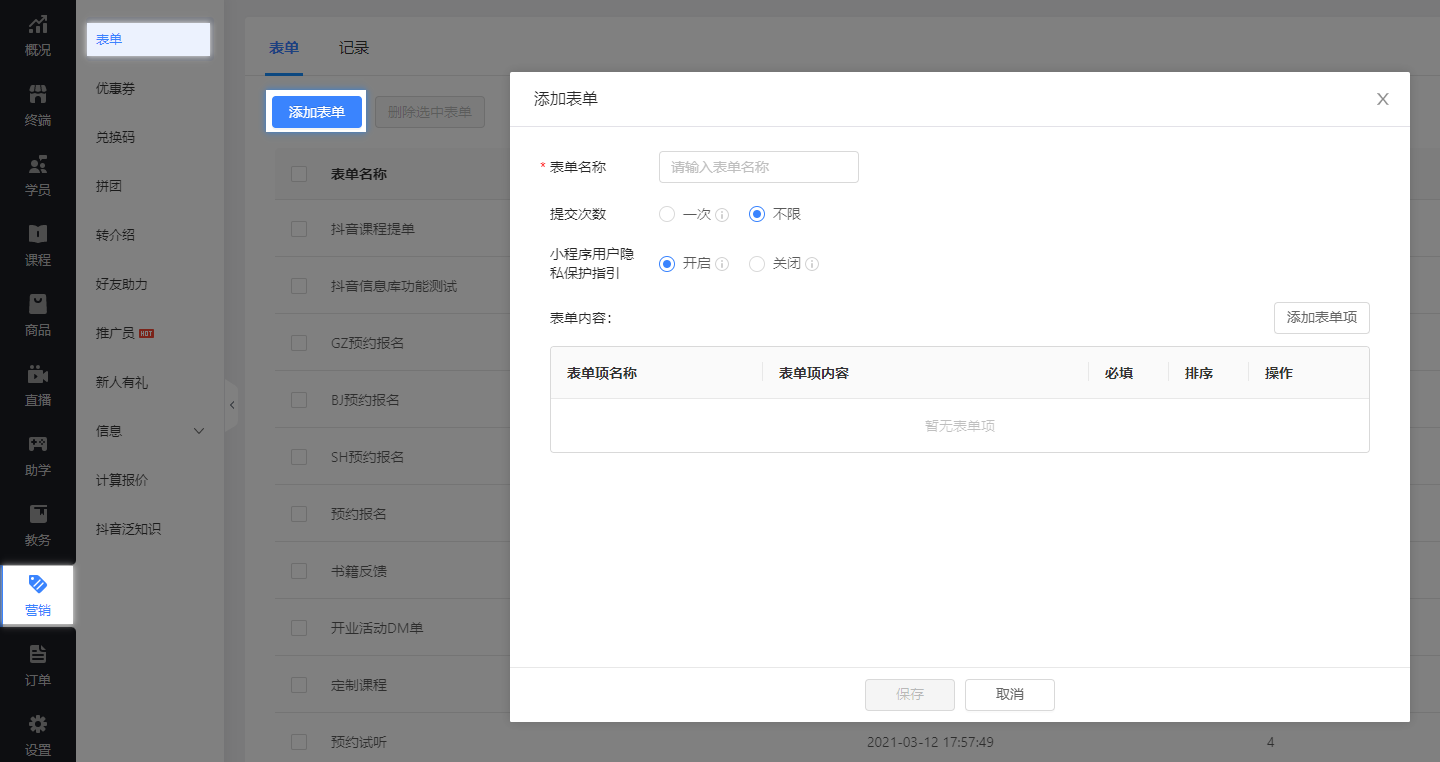The image size is (1440, 762).
Task: Click the 表单项内容 column header
Action: pos(814,373)
